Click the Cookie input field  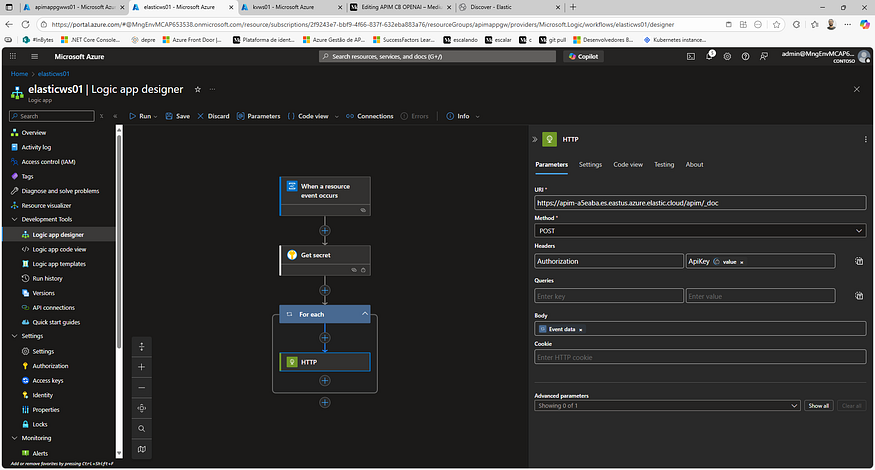click(x=700, y=357)
